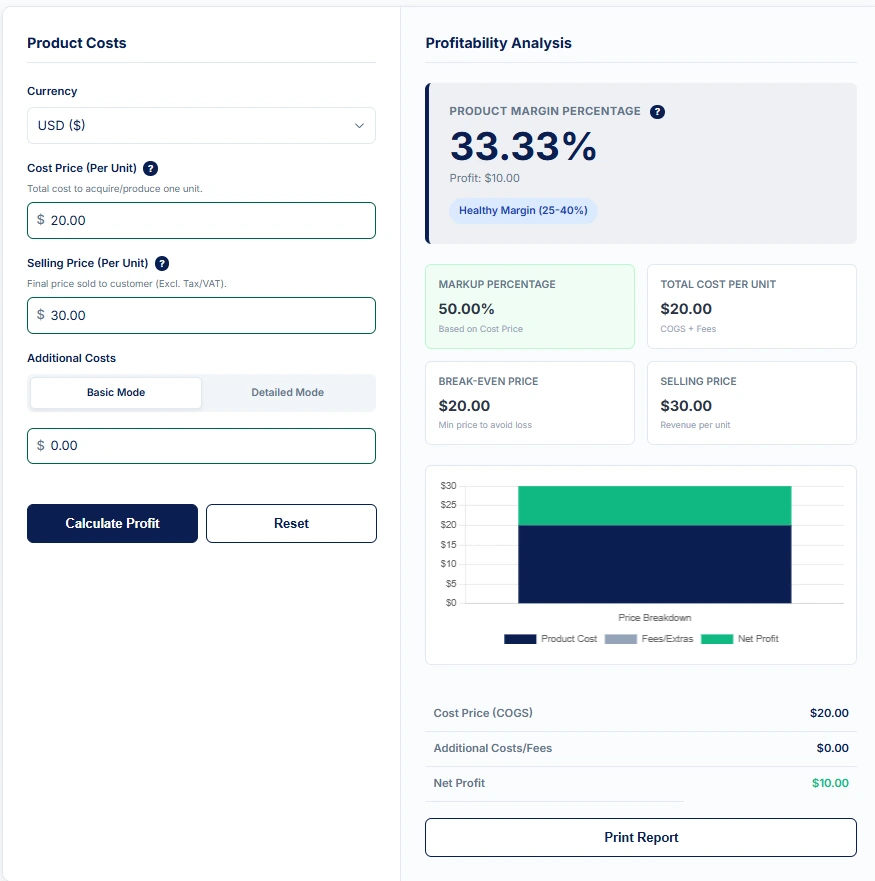Select Basic Mode

click(115, 392)
